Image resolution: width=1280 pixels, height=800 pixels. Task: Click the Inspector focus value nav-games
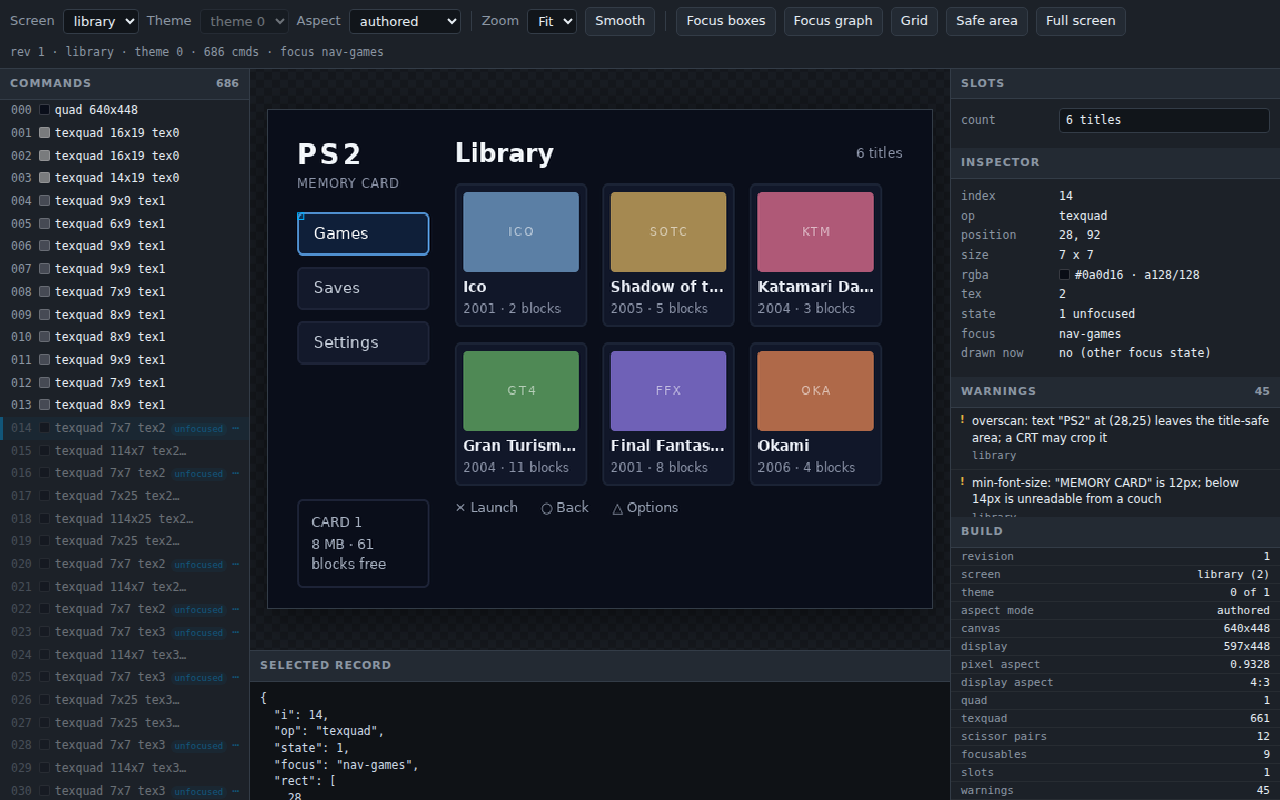tap(1090, 334)
